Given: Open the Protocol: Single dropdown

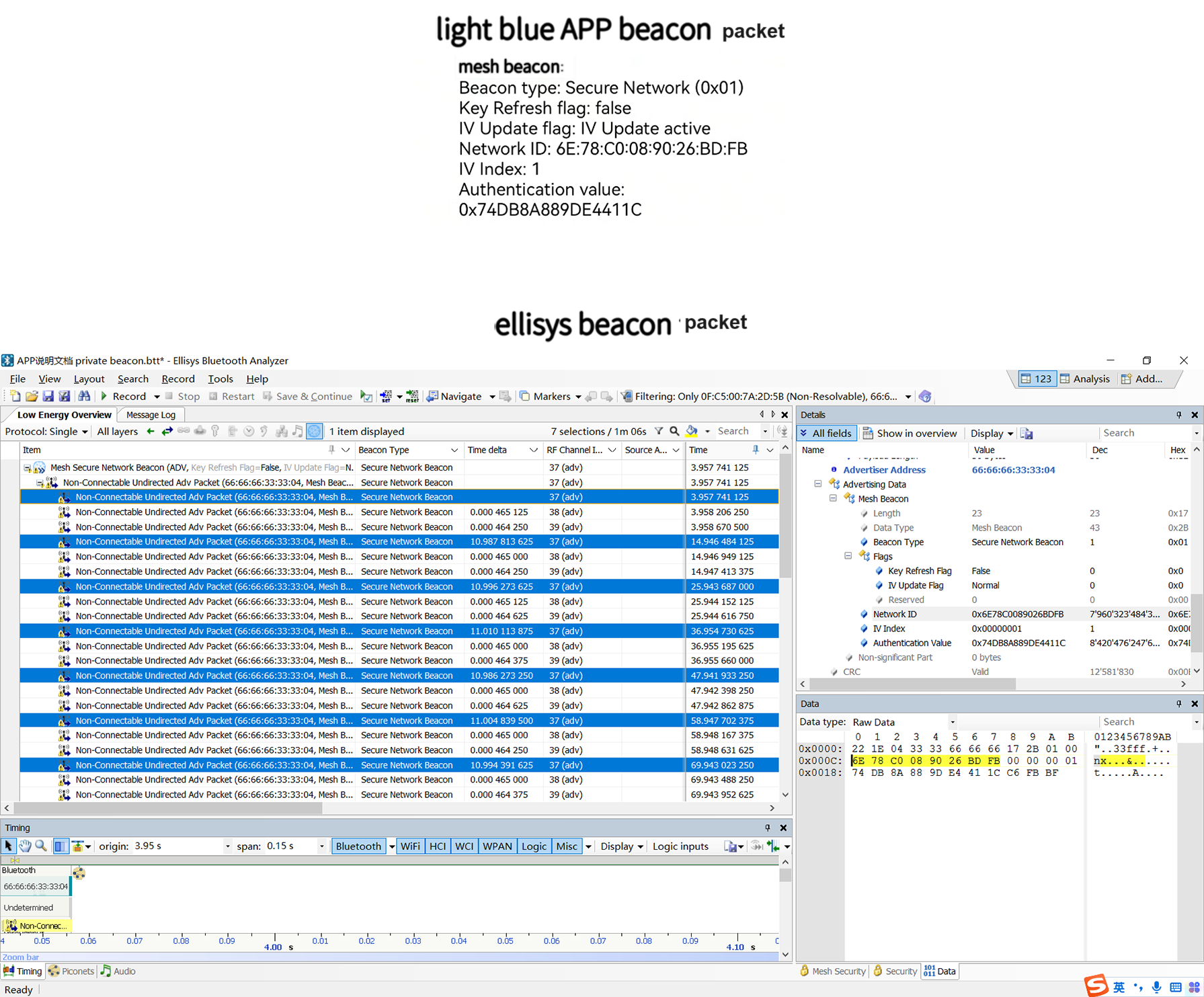Looking at the screenshot, I should click(46, 432).
